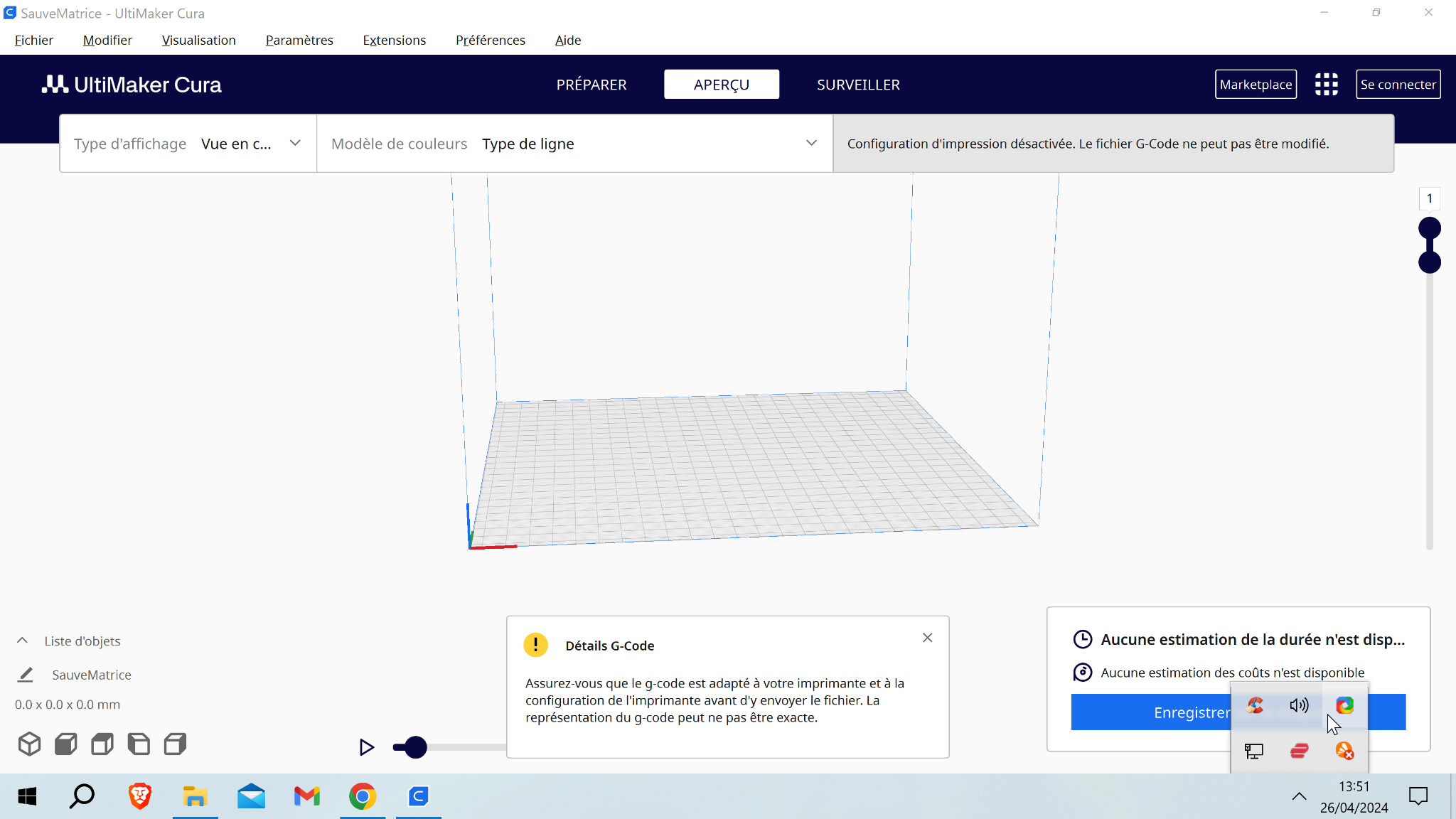Switch to front view cube icon
The width and height of the screenshot is (1456, 819).
tap(65, 744)
